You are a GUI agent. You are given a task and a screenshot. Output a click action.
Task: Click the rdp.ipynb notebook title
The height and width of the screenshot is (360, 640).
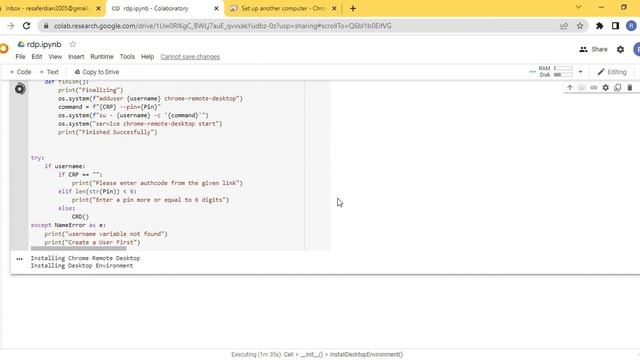pyautogui.click(x=44, y=44)
